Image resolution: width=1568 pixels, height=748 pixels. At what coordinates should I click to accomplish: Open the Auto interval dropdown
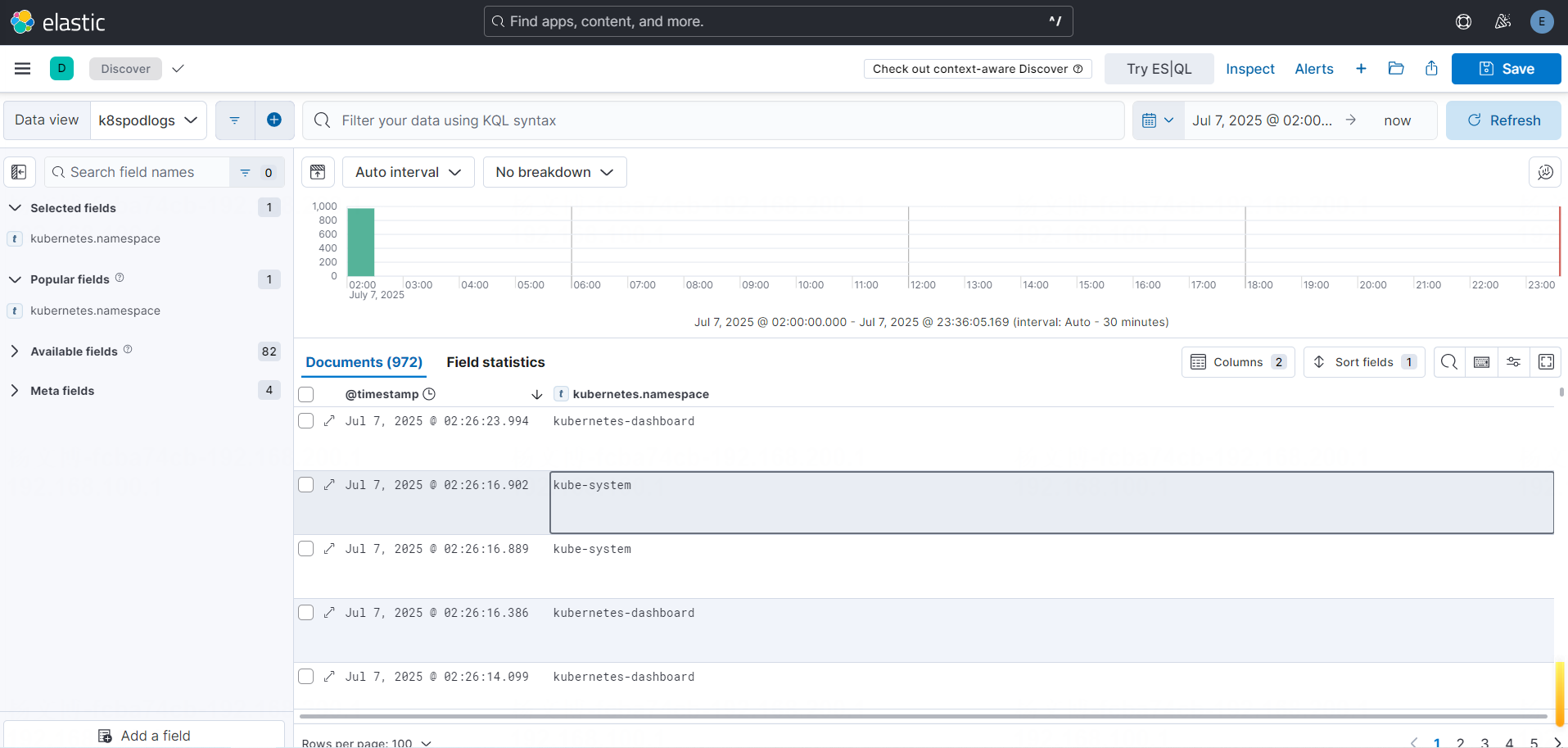408,172
